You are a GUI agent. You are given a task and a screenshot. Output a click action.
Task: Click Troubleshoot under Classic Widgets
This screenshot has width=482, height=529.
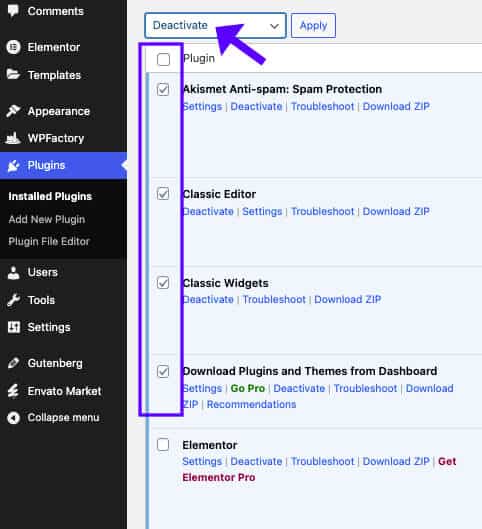click(274, 300)
